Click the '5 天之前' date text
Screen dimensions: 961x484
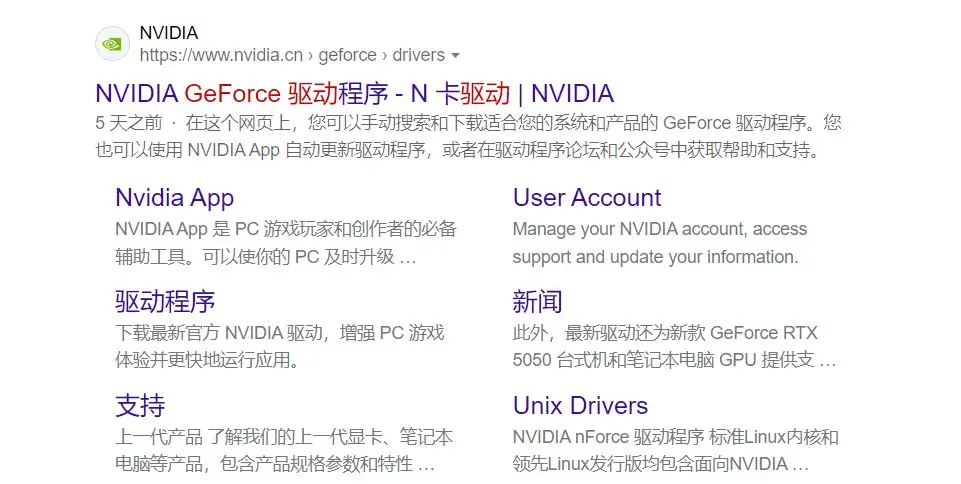128,124
